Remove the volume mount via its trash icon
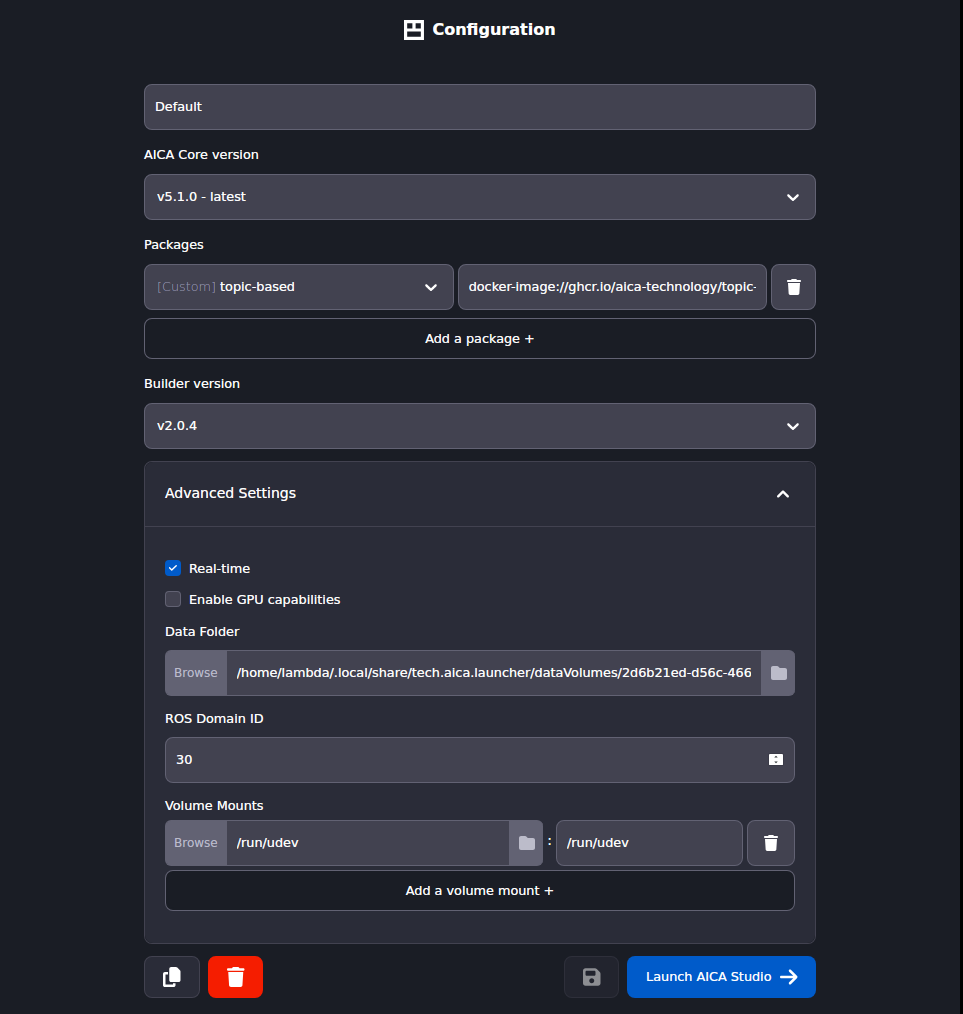This screenshot has height=1014, width=963. (x=770, y=843)
